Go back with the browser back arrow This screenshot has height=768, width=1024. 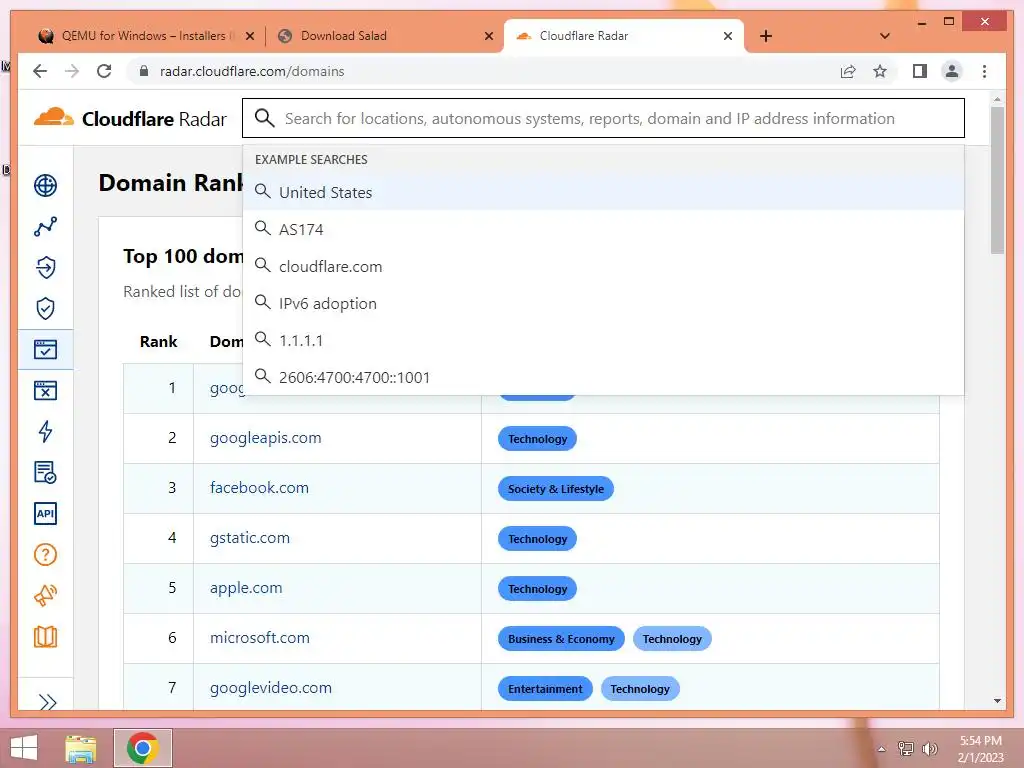coord(40,71)
